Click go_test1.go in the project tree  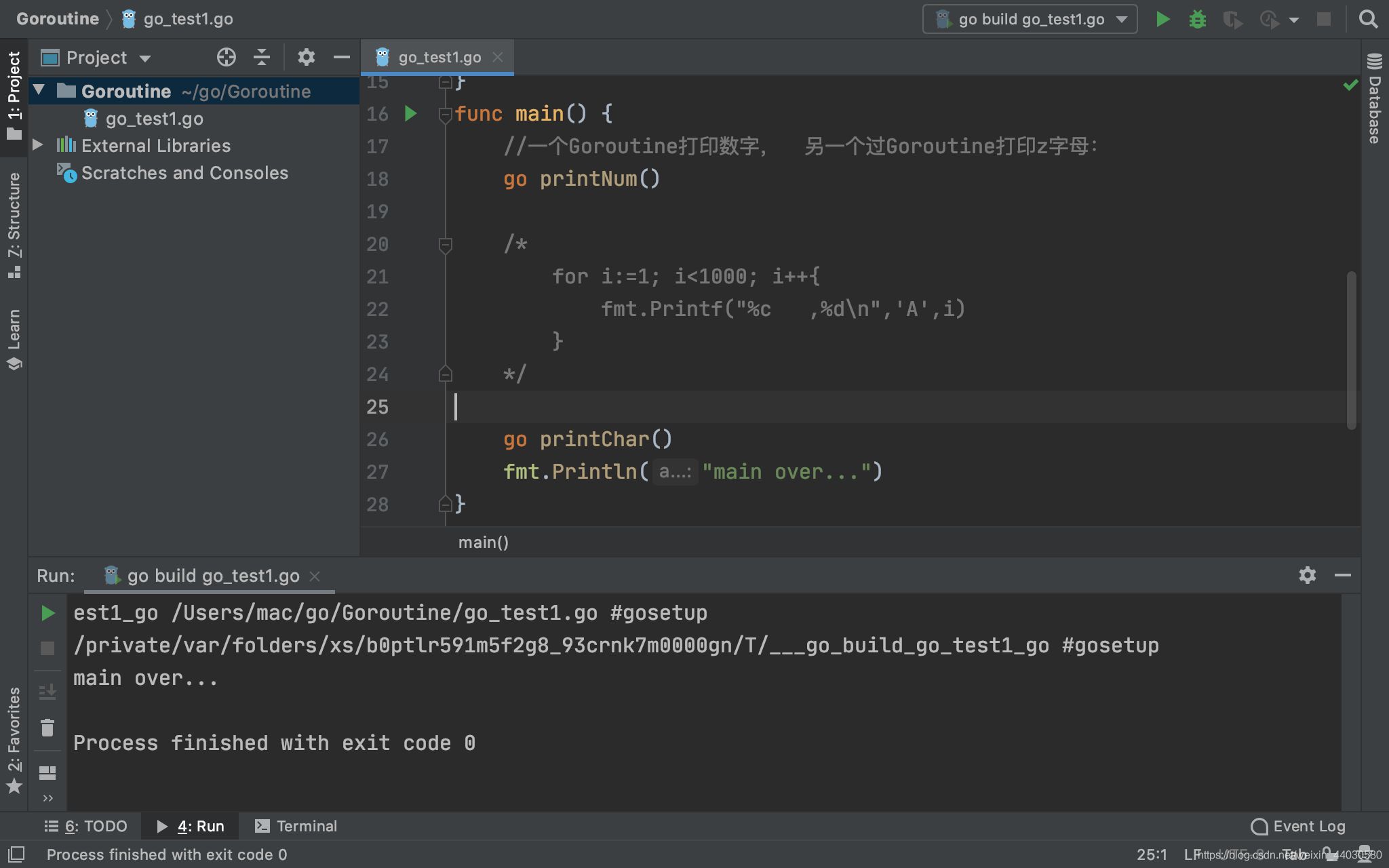tap(154, 118)
